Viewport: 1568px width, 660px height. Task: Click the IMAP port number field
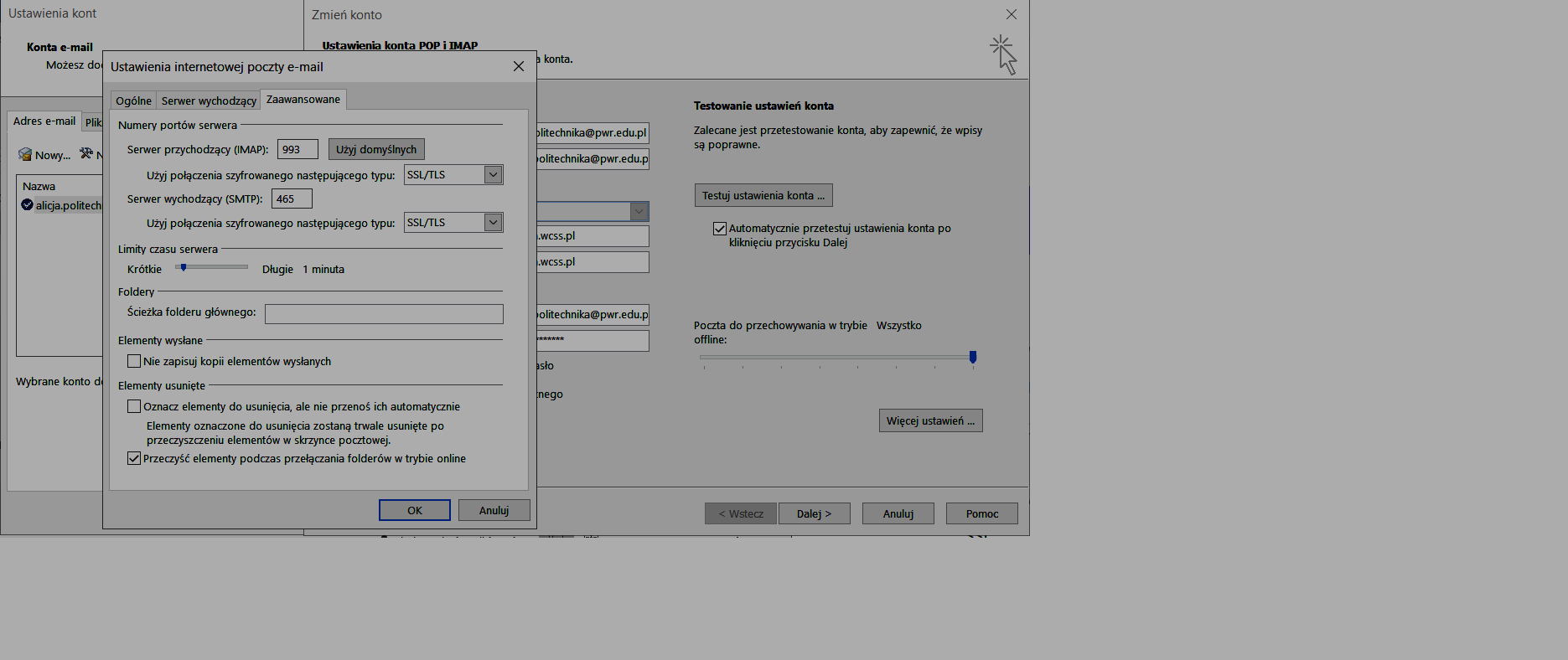click(x=298, y=150)
